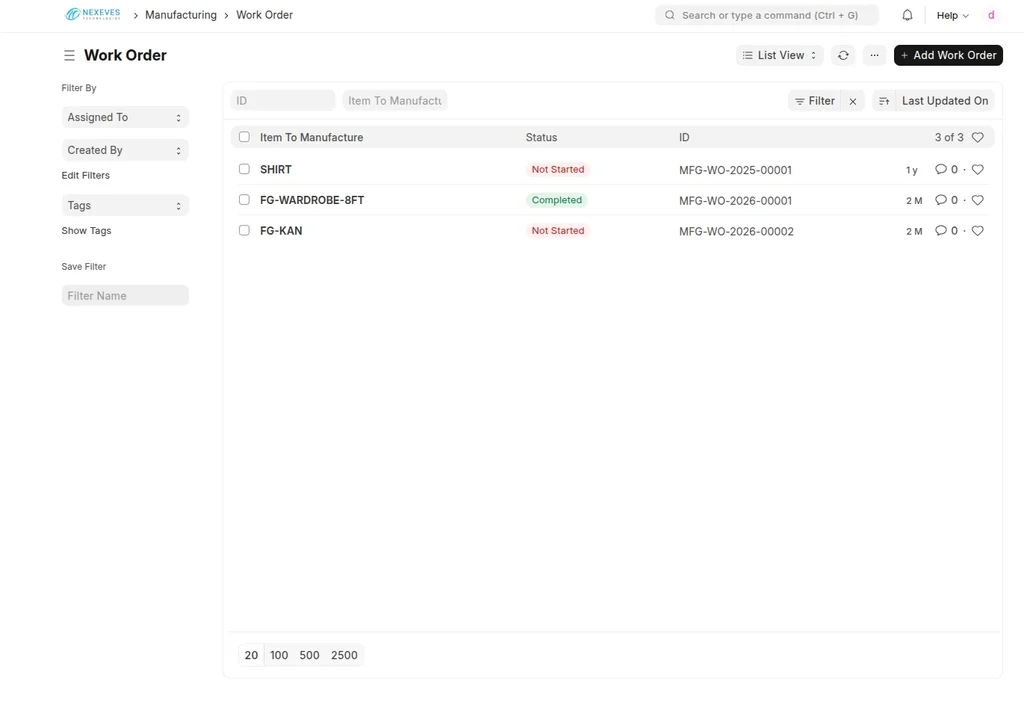Open comments for FG-KAN row
Screen dimensions: 1024x710
(x=946, y=231)
